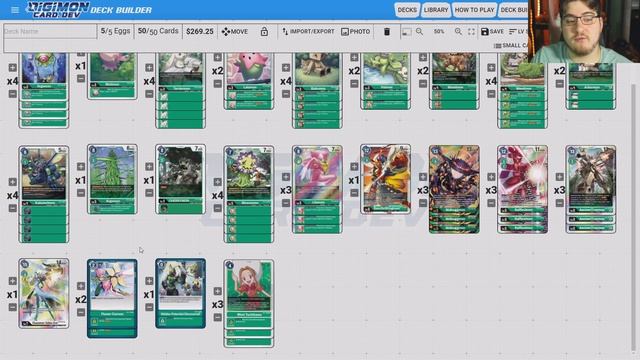Toggle fullscreen view icon
This screenshot has width=640, height=360.
[471, 31]
